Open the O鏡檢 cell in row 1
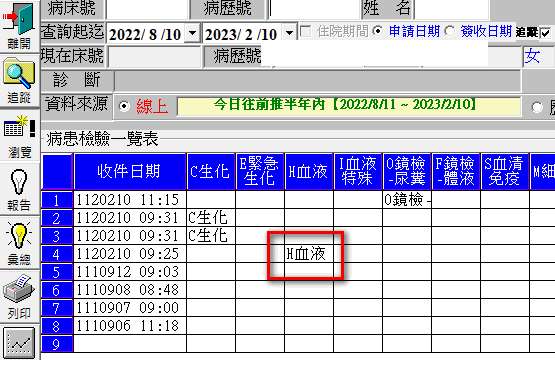 tap(407, 200)
